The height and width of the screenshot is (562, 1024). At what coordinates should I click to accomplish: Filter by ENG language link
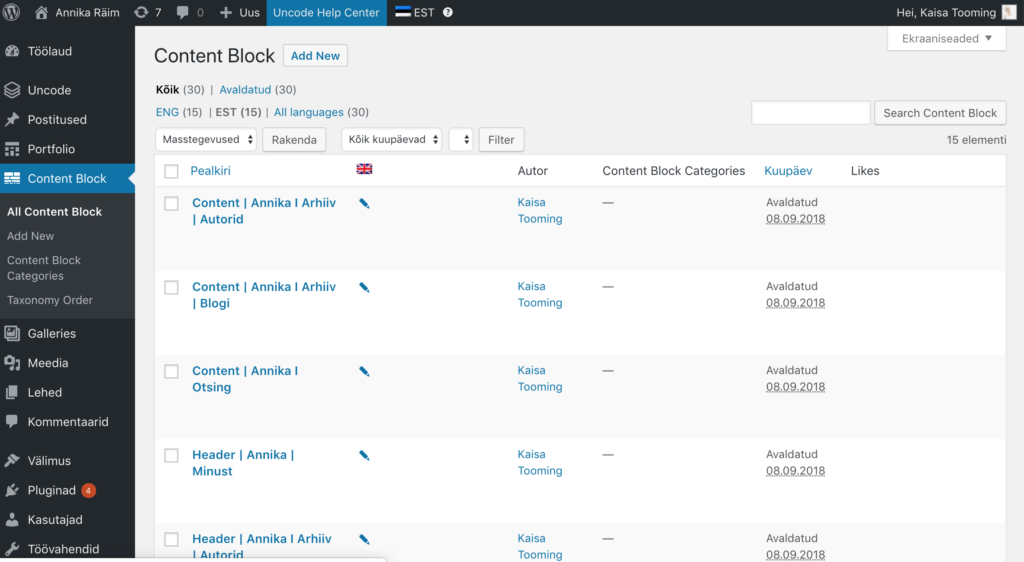[x=167, y=112]
